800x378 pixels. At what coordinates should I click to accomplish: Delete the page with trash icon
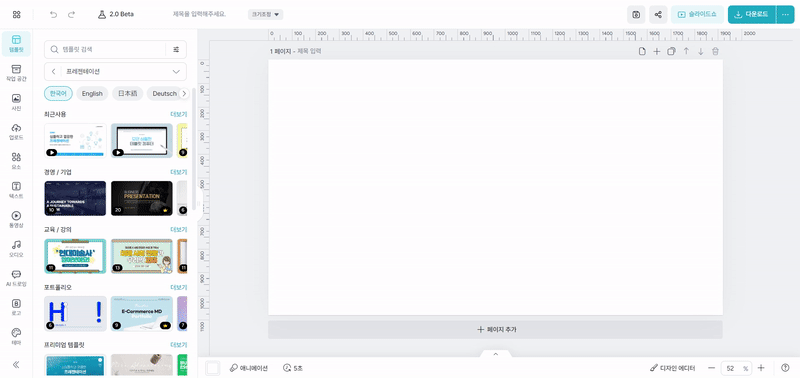(715, 52)
